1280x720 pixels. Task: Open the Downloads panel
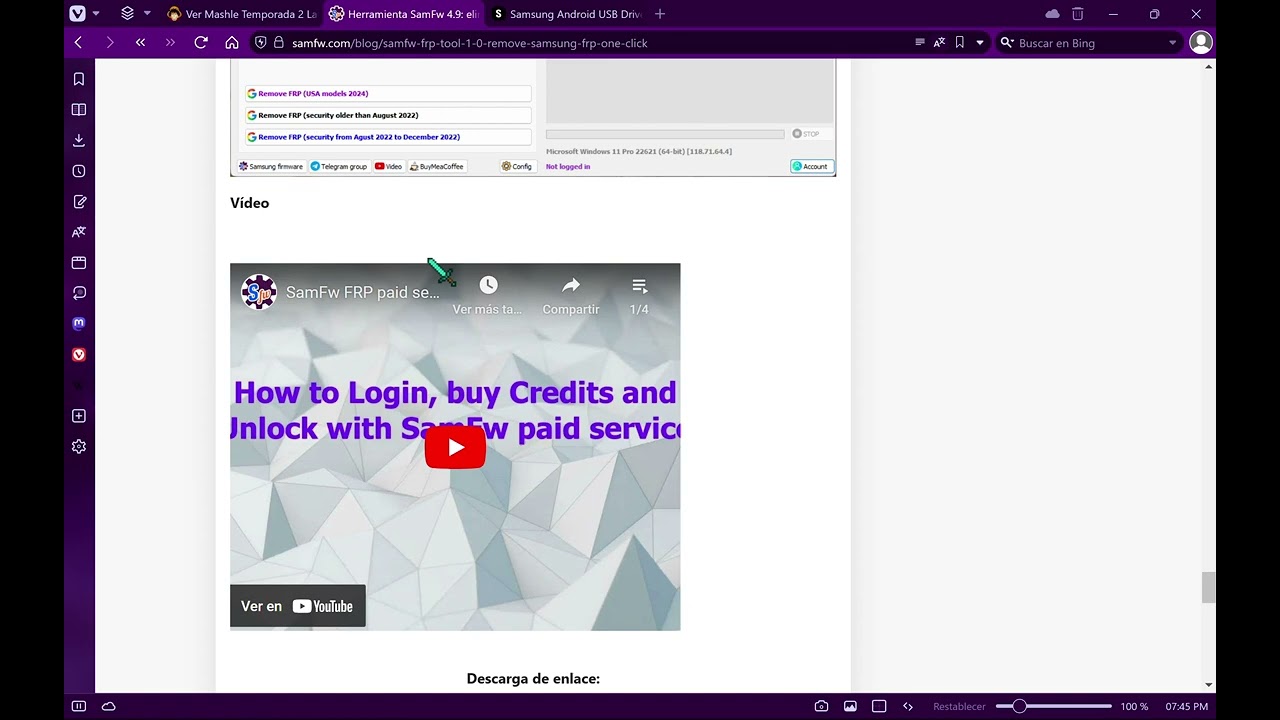click(x=79, y=140)
